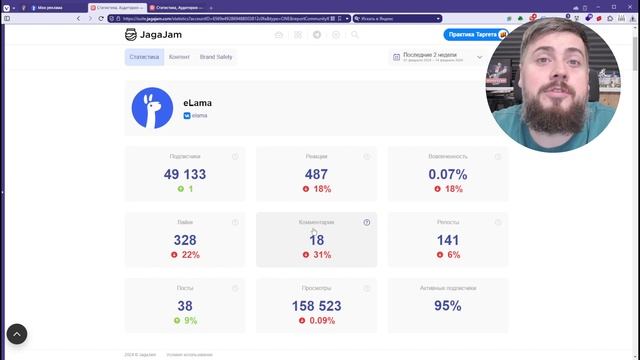Click the 328 likes value
The height and width of the screenshot is (360, 640).
tap(185, 240)
